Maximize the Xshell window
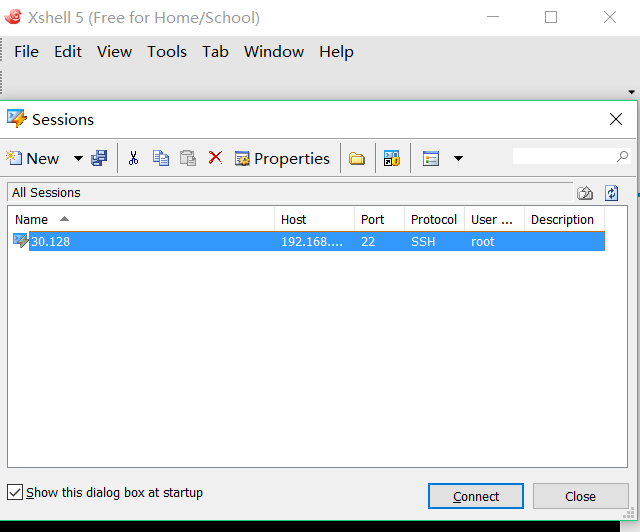 (551, 17)
